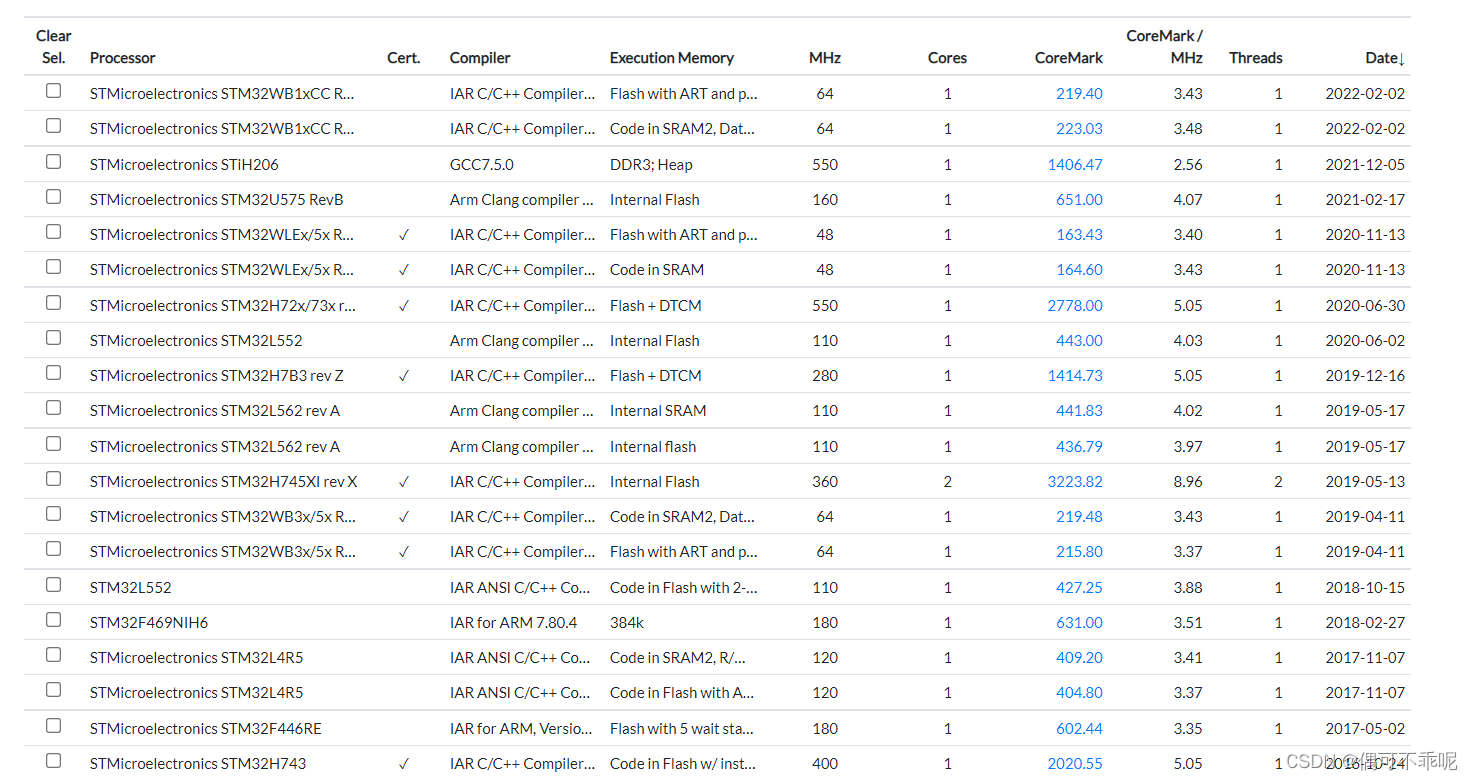
Task: Click the Internal SRAM execution memory cell
Action: point(658,411)
